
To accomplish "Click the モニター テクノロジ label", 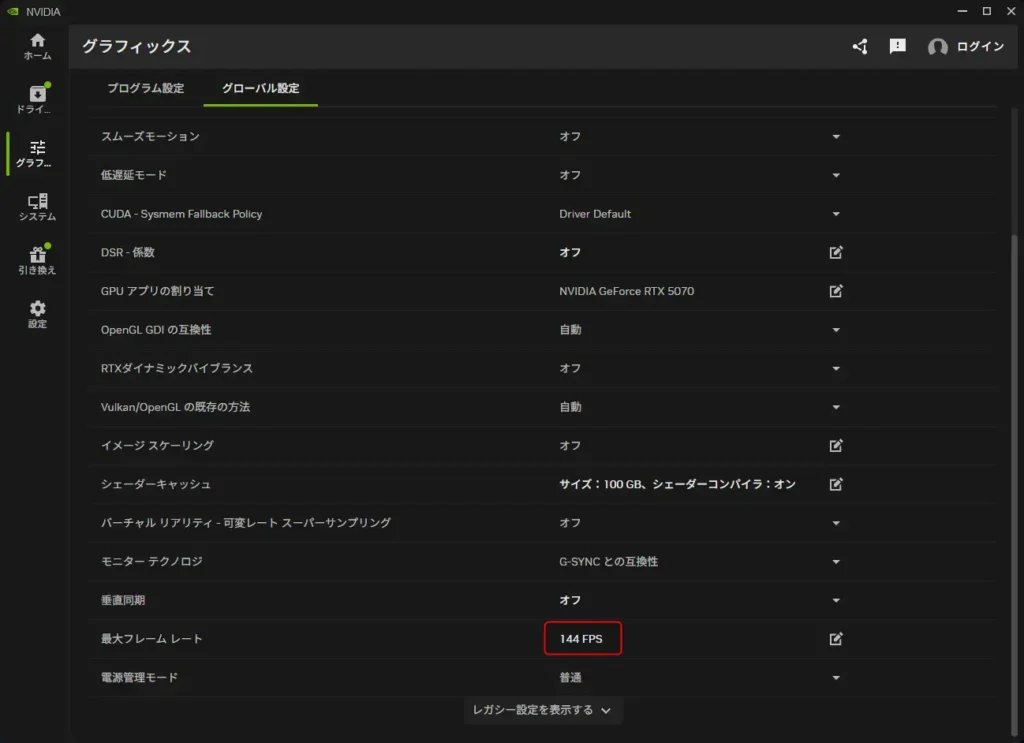I will pyautogui.click(x=152, y=561).
